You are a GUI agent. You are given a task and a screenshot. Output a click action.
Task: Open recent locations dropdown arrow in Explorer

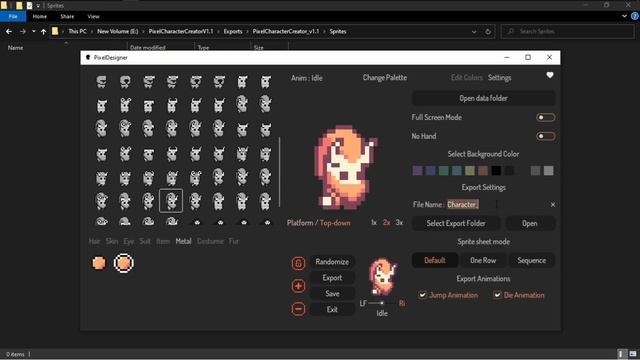(33, 31)
